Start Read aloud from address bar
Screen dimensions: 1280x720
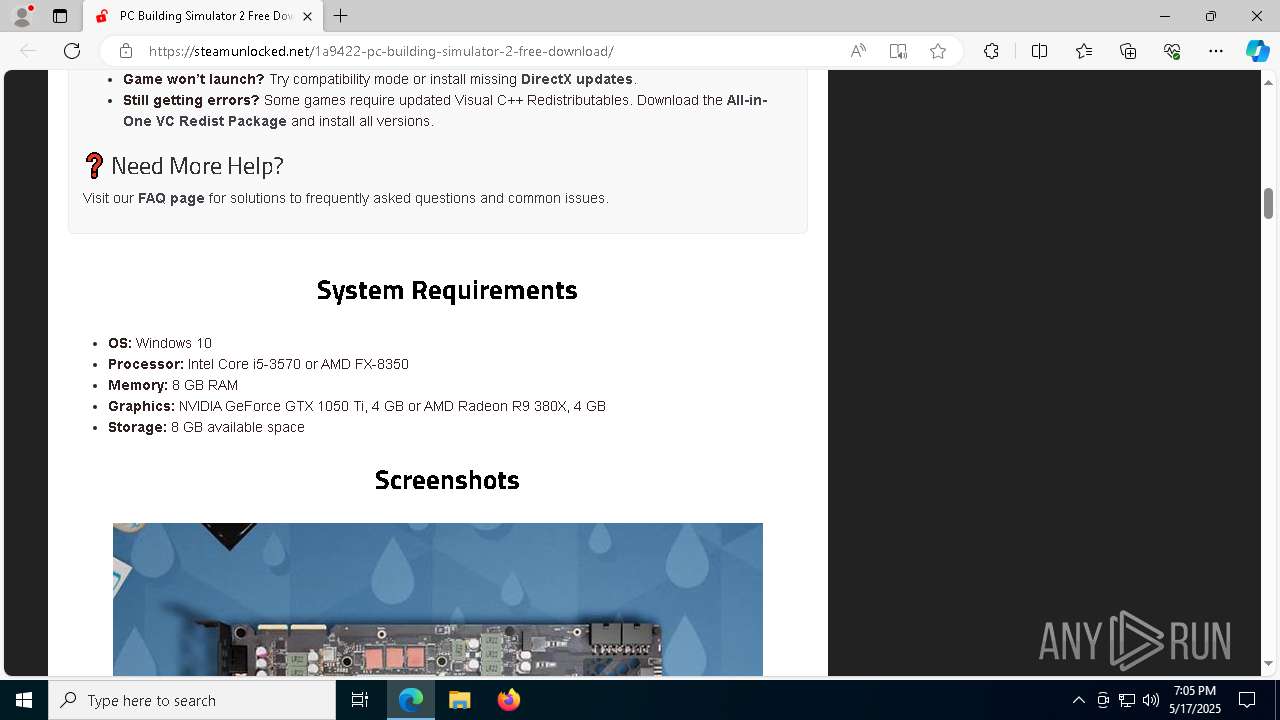[x=858, y=51]
